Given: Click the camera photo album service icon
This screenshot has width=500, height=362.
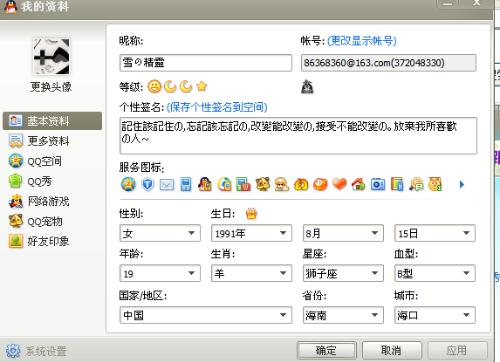Looking at the screenshot, I should point(378,184).
